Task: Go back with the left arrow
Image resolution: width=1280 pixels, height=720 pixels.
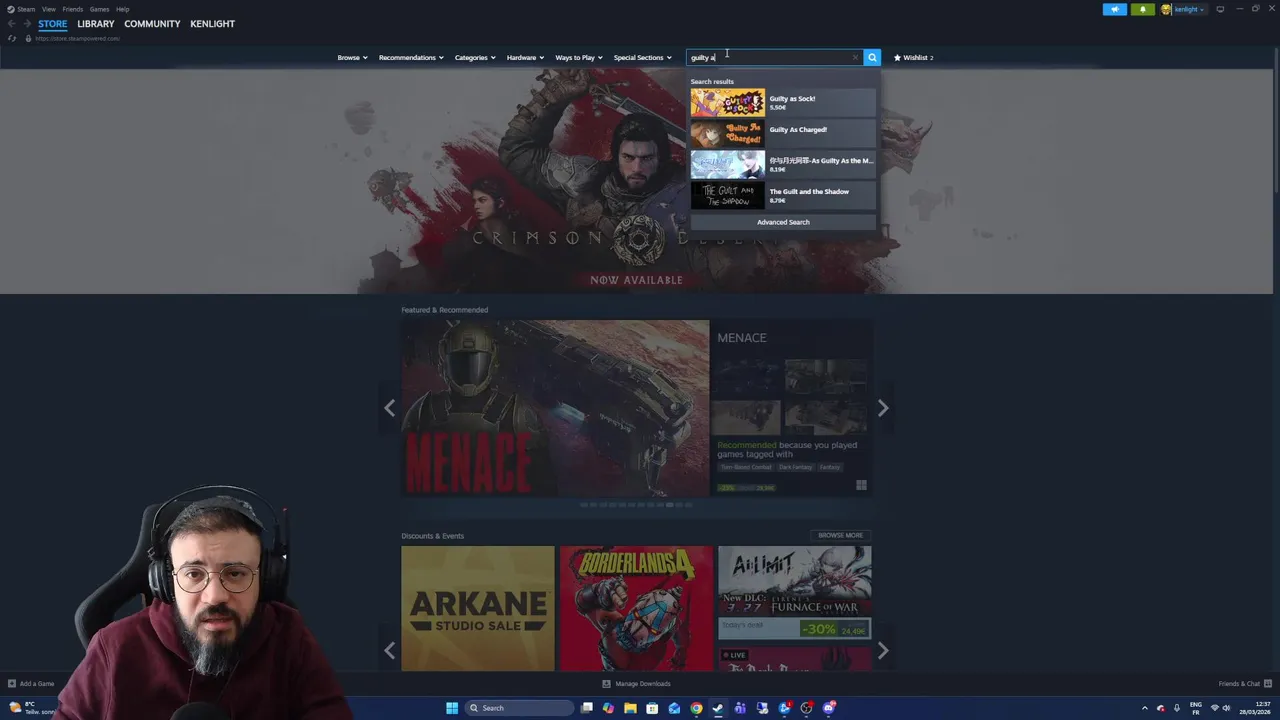Action: point(12,23)
